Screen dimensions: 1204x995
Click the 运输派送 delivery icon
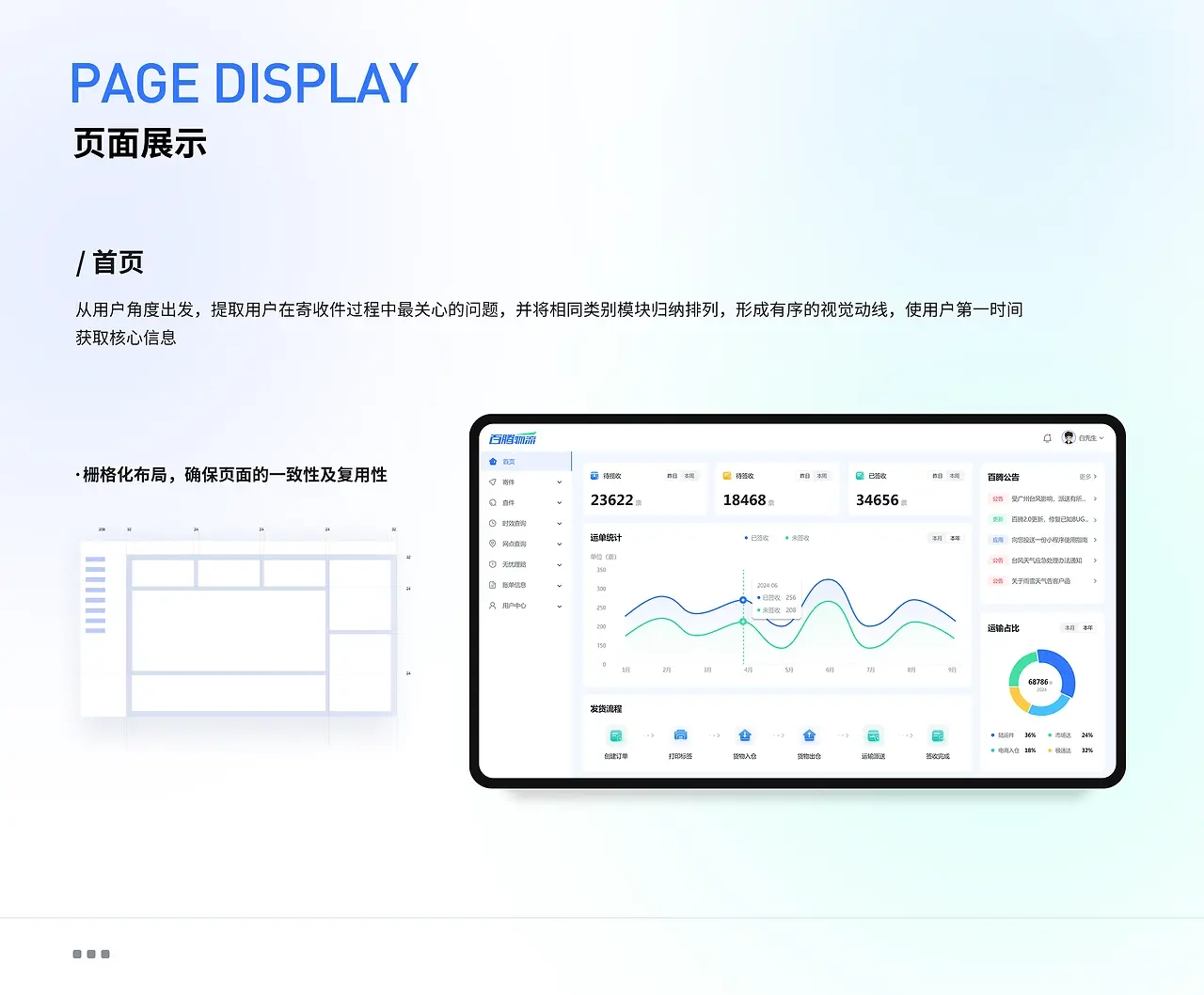(873, 735)
